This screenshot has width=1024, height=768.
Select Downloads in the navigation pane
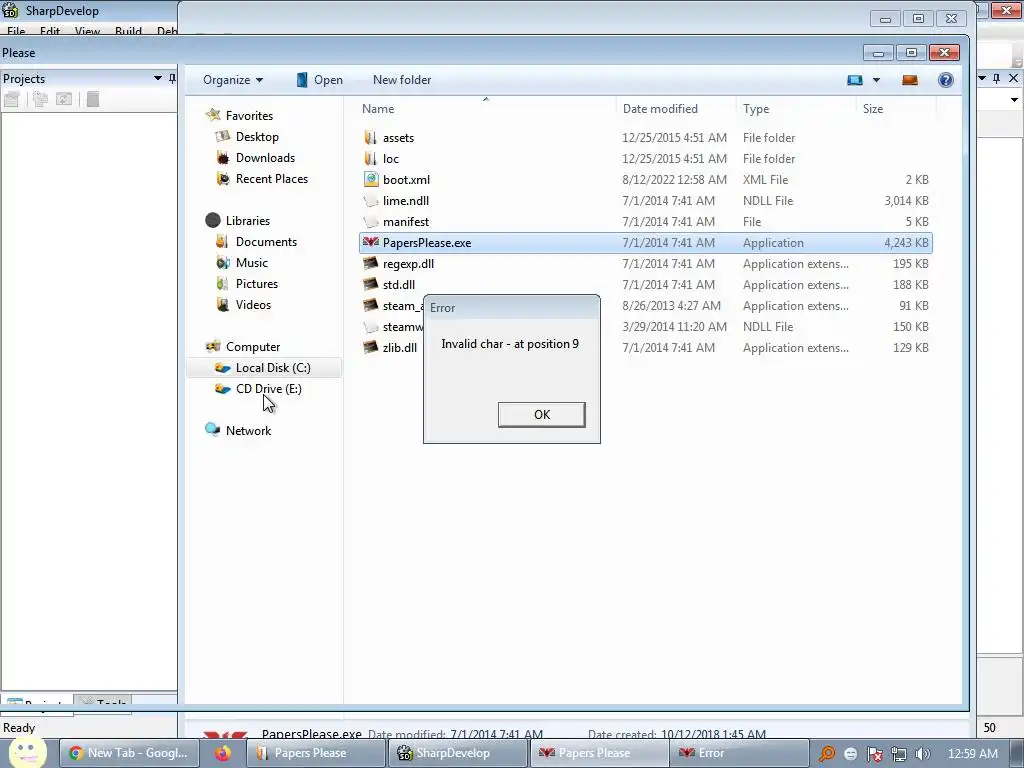[x=265, y=157]
